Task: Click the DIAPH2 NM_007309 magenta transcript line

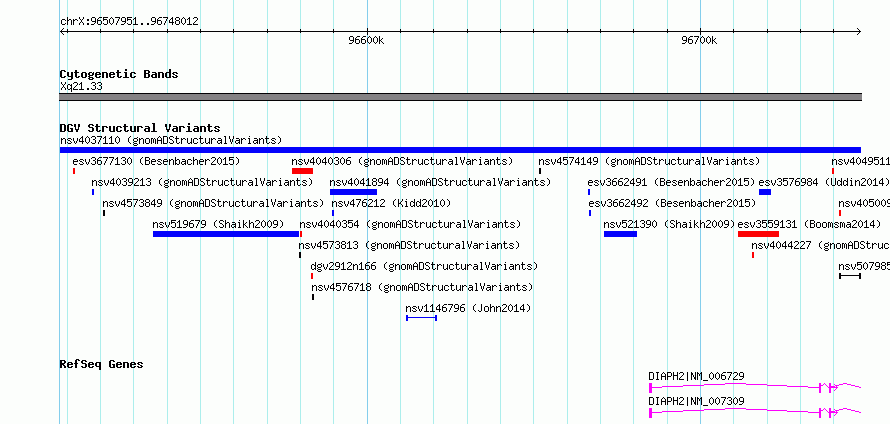Action: tap(755, 413)
